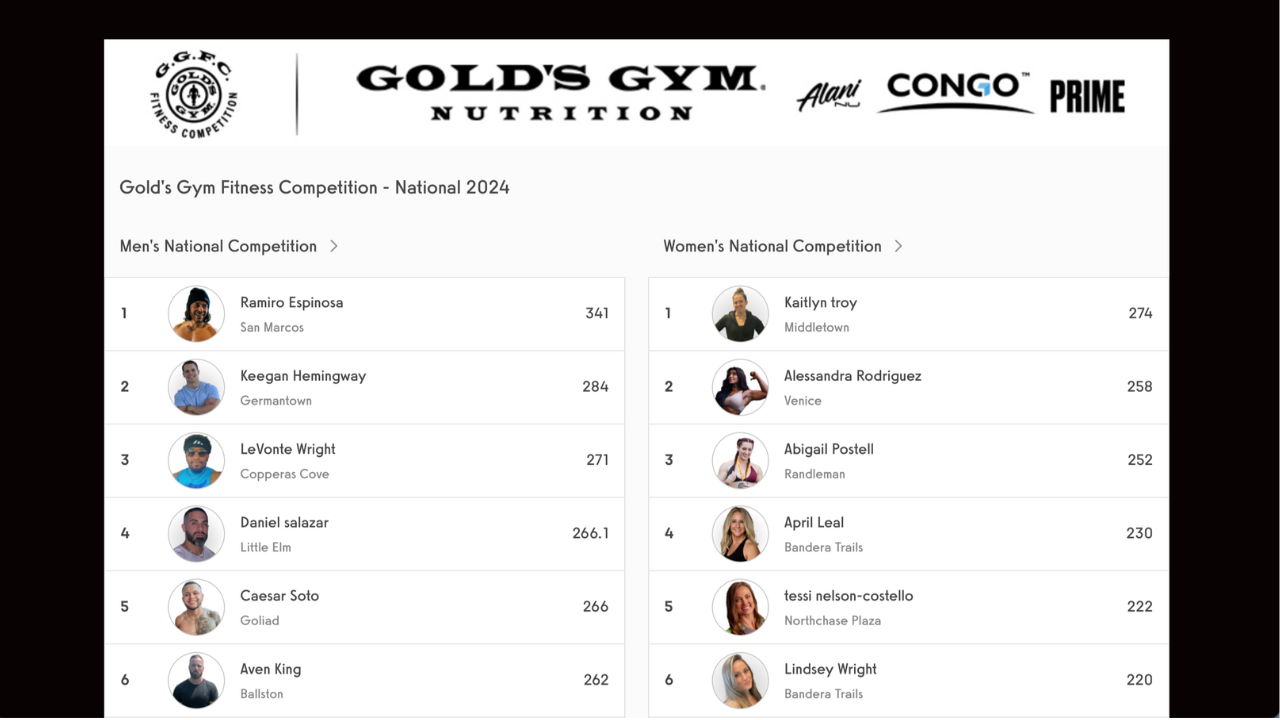The width and height of the screenshot is (1280, 720).
Task: Open the Women's National Competition leaderboard
Action: point(772,245)
